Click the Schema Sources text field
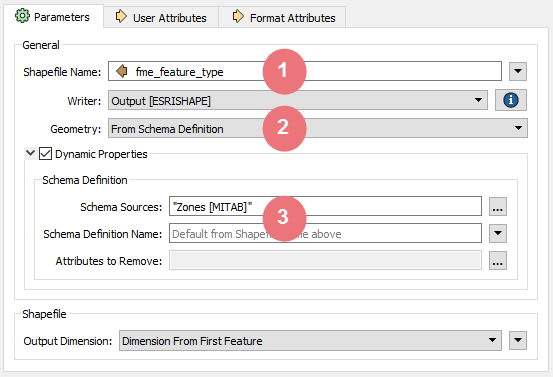The height and width of the screenshot is (377, 553). [x=325, y=206]
